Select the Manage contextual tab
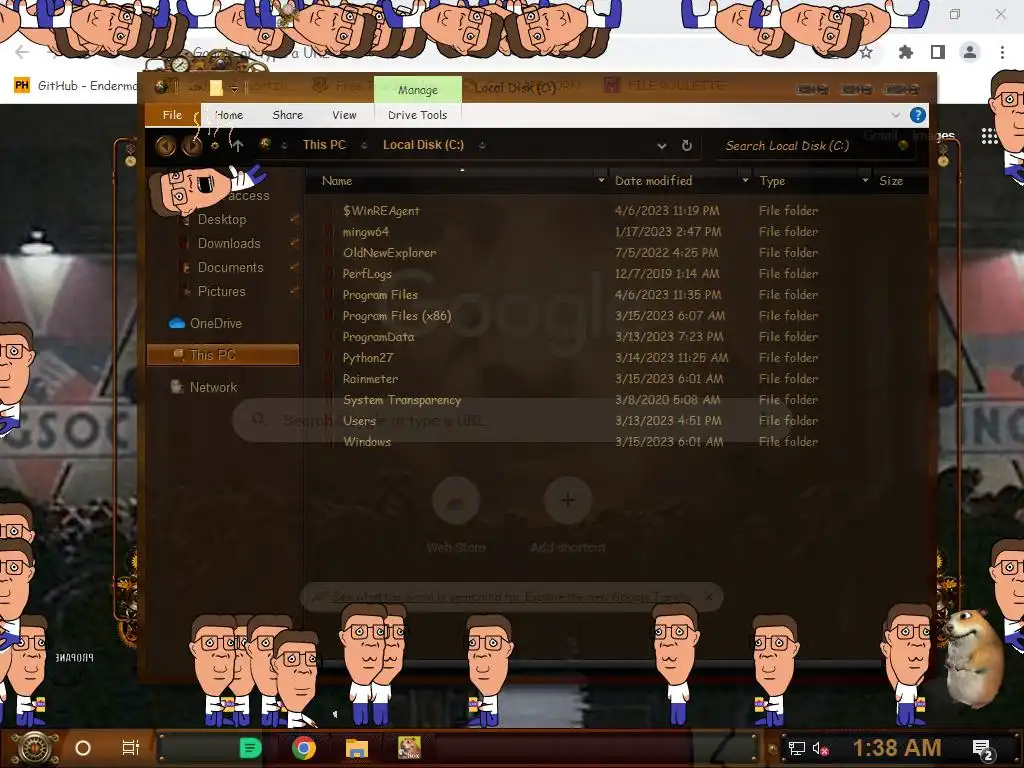The width and height of the screenshot is (1024, 768). (x=418, y=89)
